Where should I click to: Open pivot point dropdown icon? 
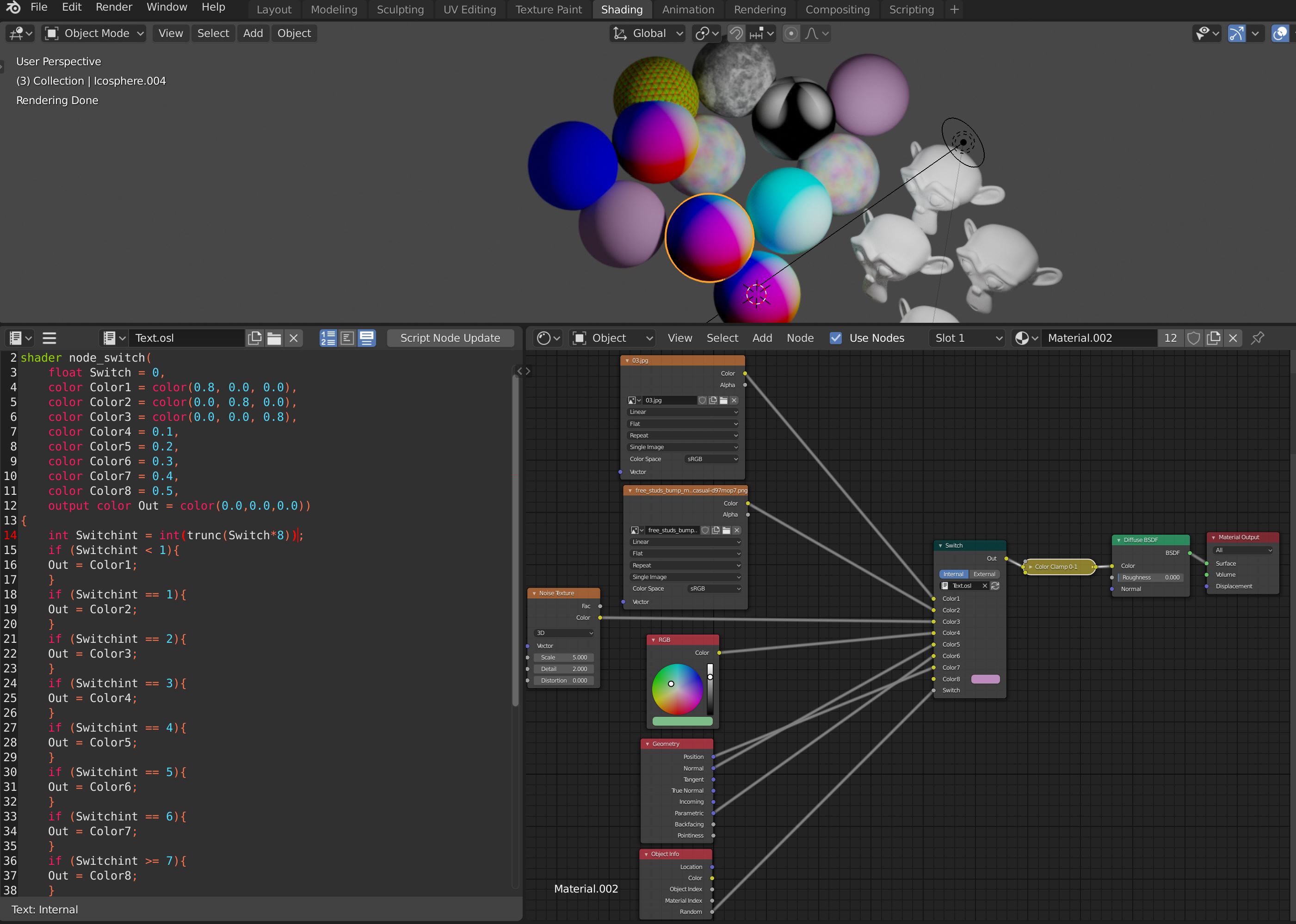(x=707, y=34)
